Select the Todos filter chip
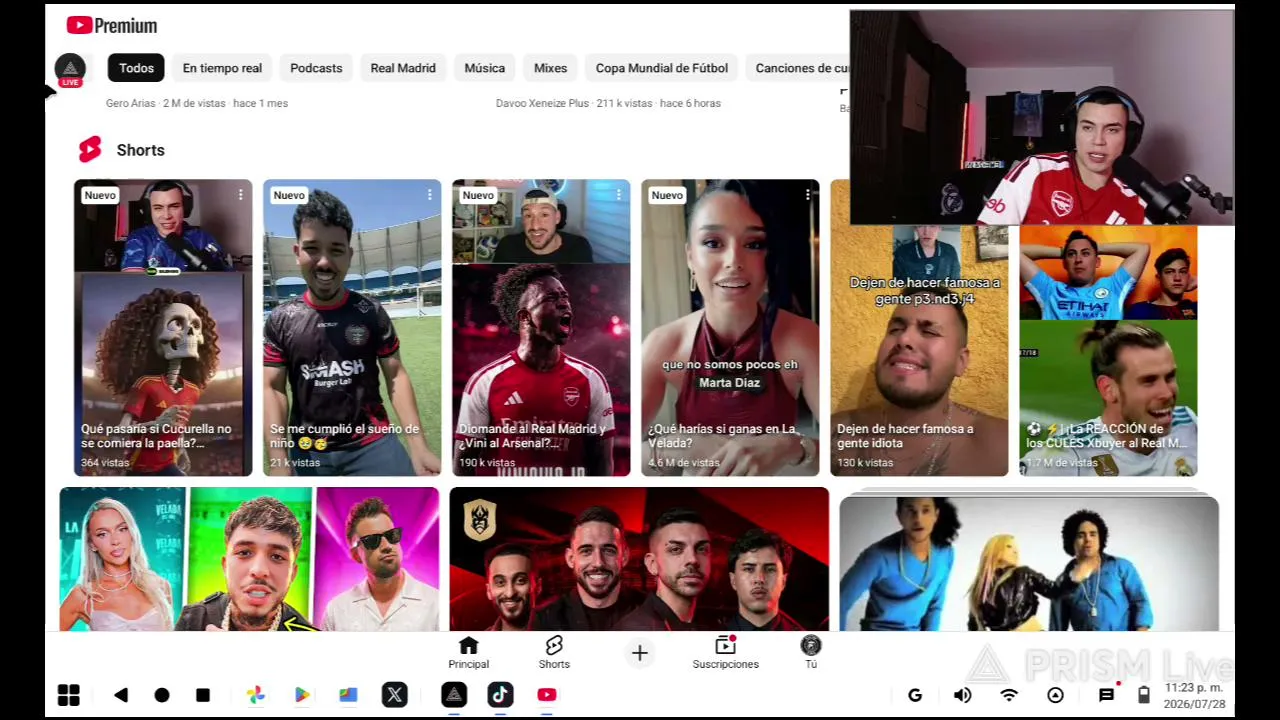1280x720 pixels. point(136,68)
